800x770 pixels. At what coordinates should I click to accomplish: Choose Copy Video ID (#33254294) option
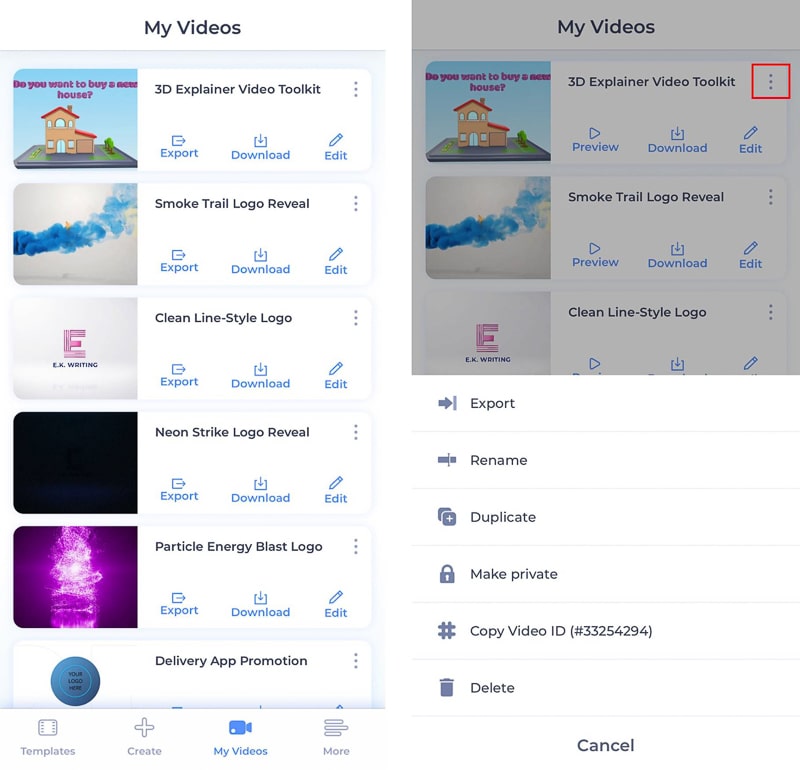pyautogui.click(x=560, y=631)
